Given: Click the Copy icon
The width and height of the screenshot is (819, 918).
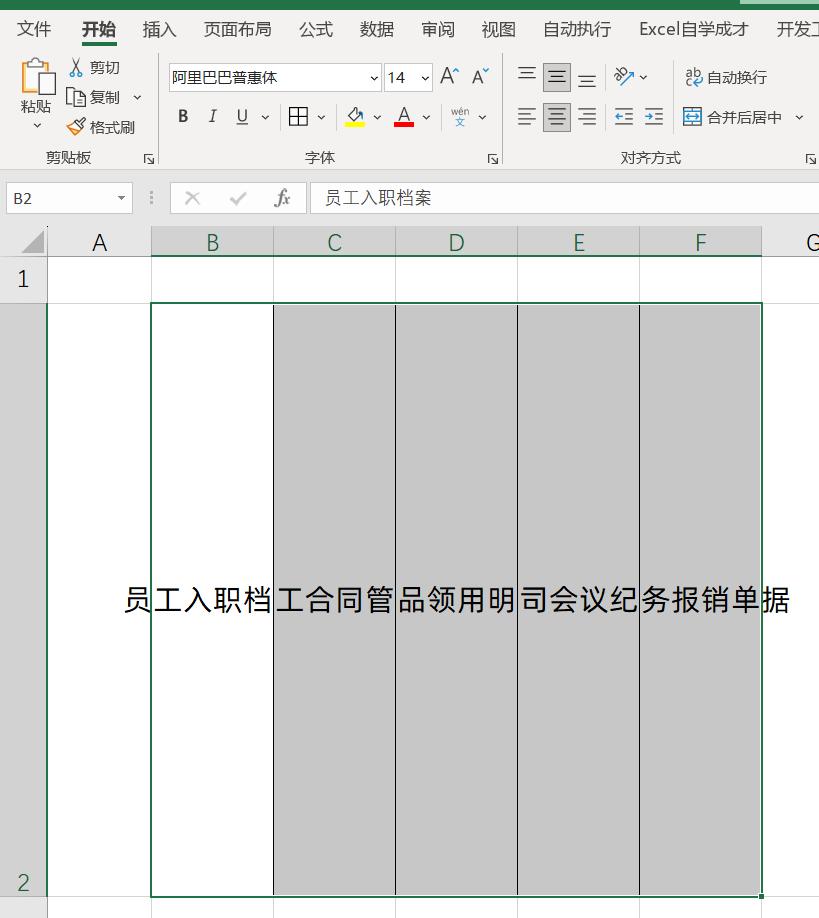Looking at the screenshot, I should [x=76, y=97].
